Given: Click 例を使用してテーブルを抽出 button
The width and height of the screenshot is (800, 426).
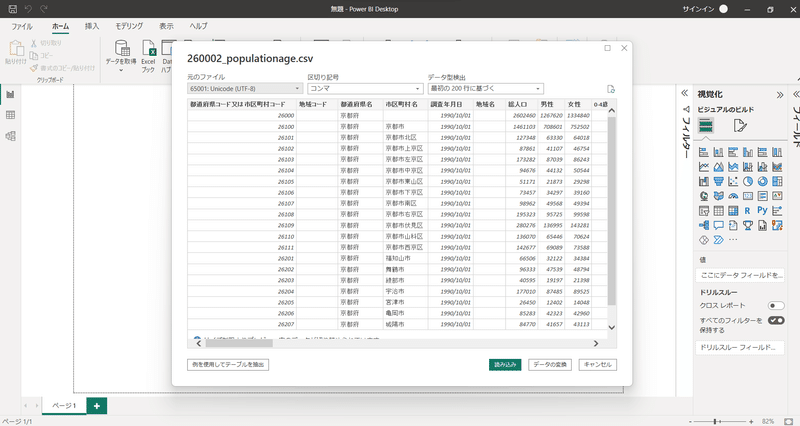Looking at the screenshot, I should point(228,365).
